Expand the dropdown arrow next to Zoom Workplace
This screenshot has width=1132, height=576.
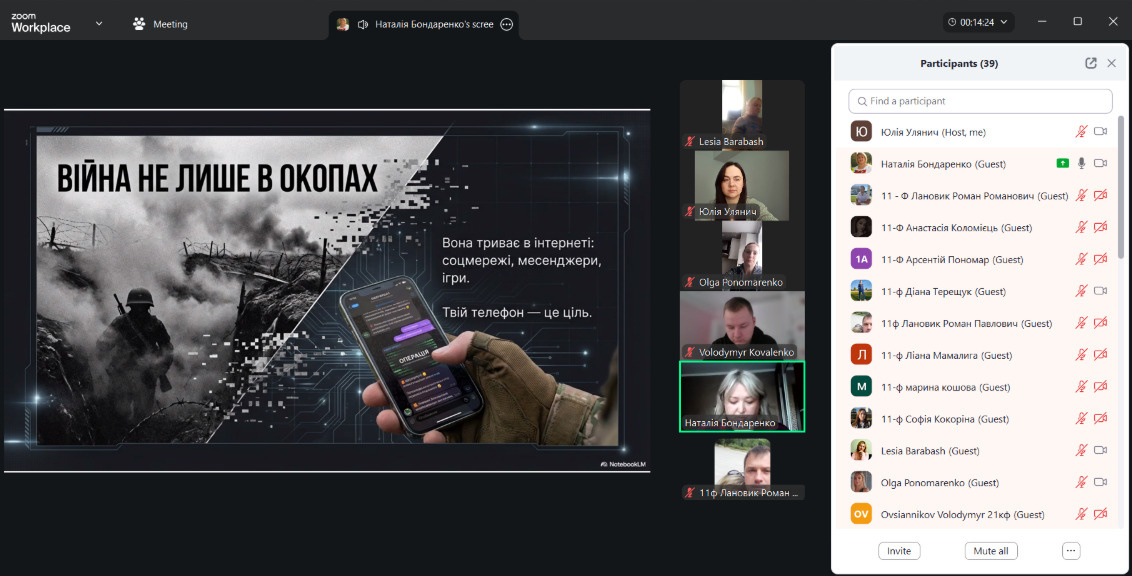[x=99, y=23]
